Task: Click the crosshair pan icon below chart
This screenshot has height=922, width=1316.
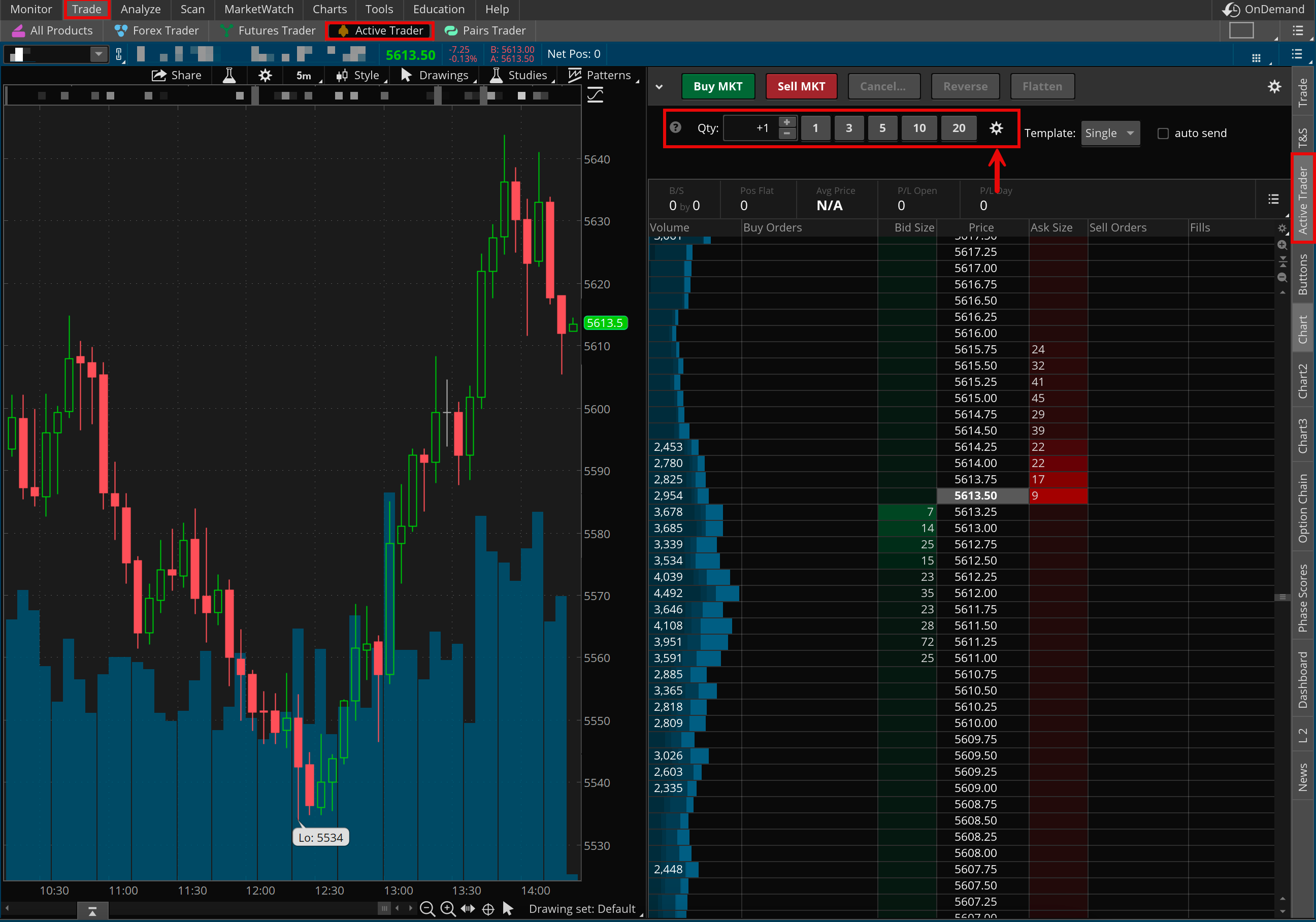Action: [488, 909]
